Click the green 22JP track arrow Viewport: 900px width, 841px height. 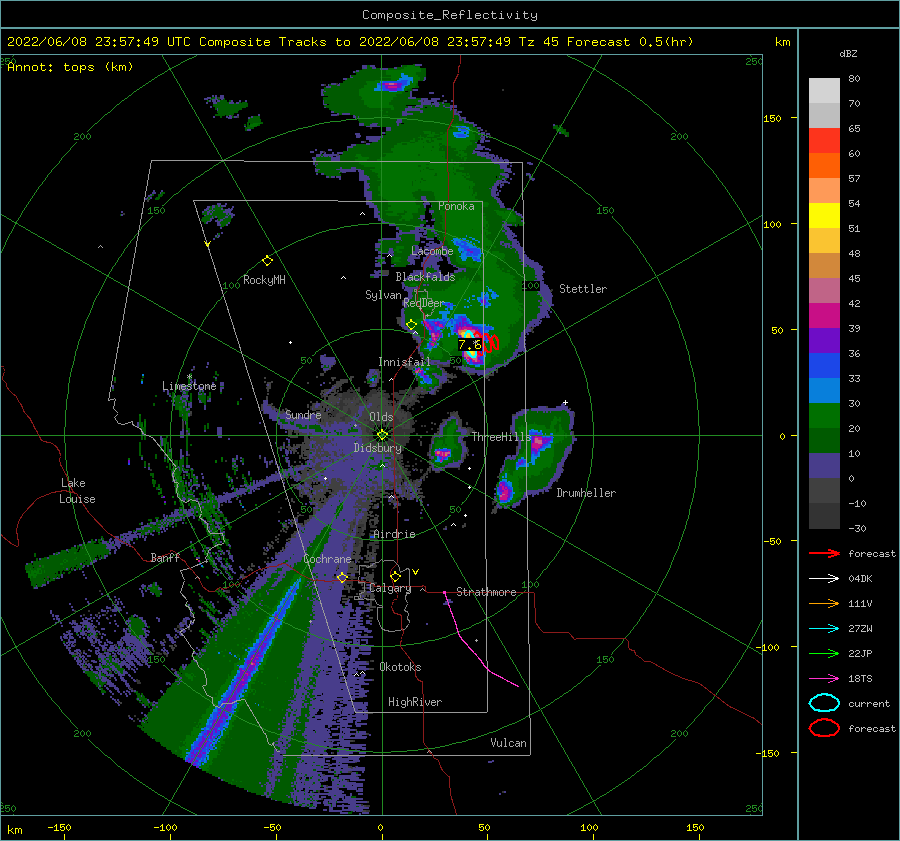pos(824,653)
